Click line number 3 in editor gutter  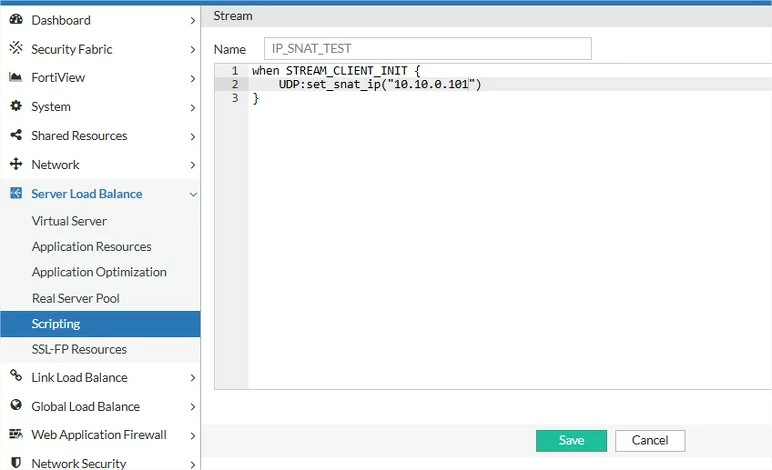[235, 98]
